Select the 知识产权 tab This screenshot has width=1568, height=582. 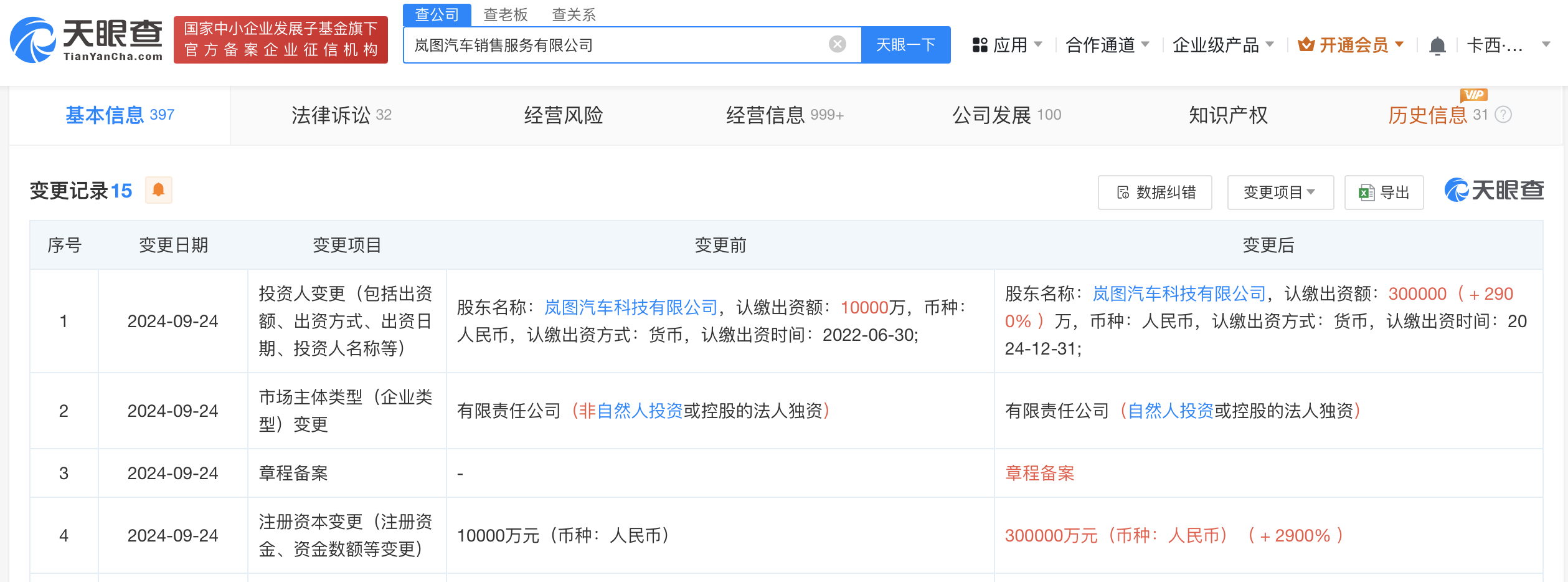[1228, 115]
